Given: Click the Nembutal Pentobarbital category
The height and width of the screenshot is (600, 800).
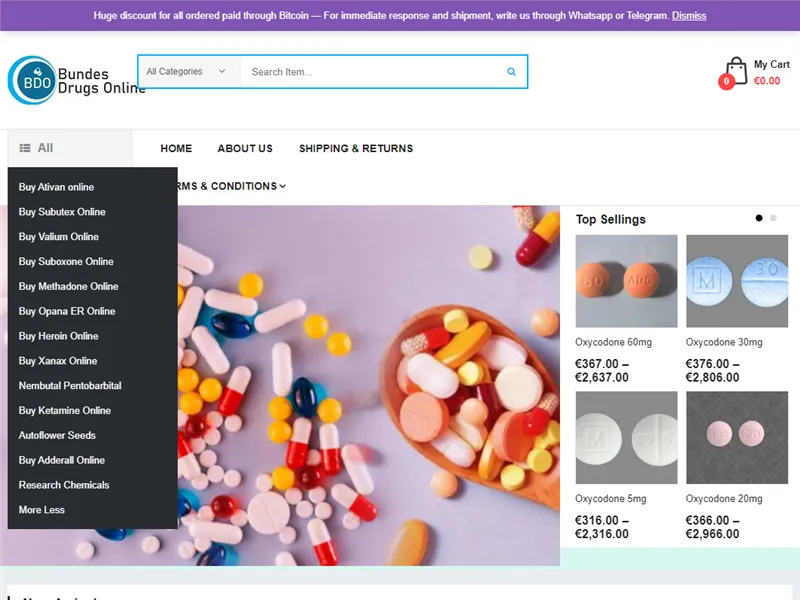Looking at the screenshot, I should (x=69, y=386).
